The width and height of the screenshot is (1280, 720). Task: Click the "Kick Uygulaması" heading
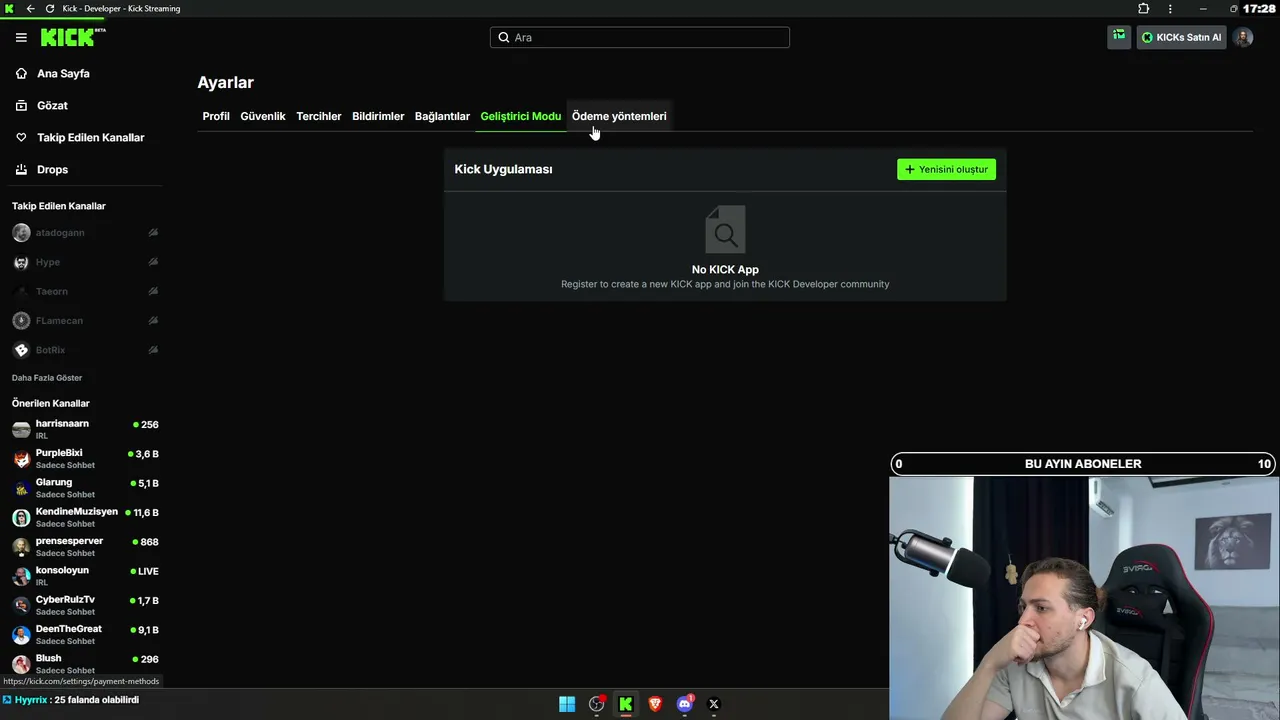503,169
